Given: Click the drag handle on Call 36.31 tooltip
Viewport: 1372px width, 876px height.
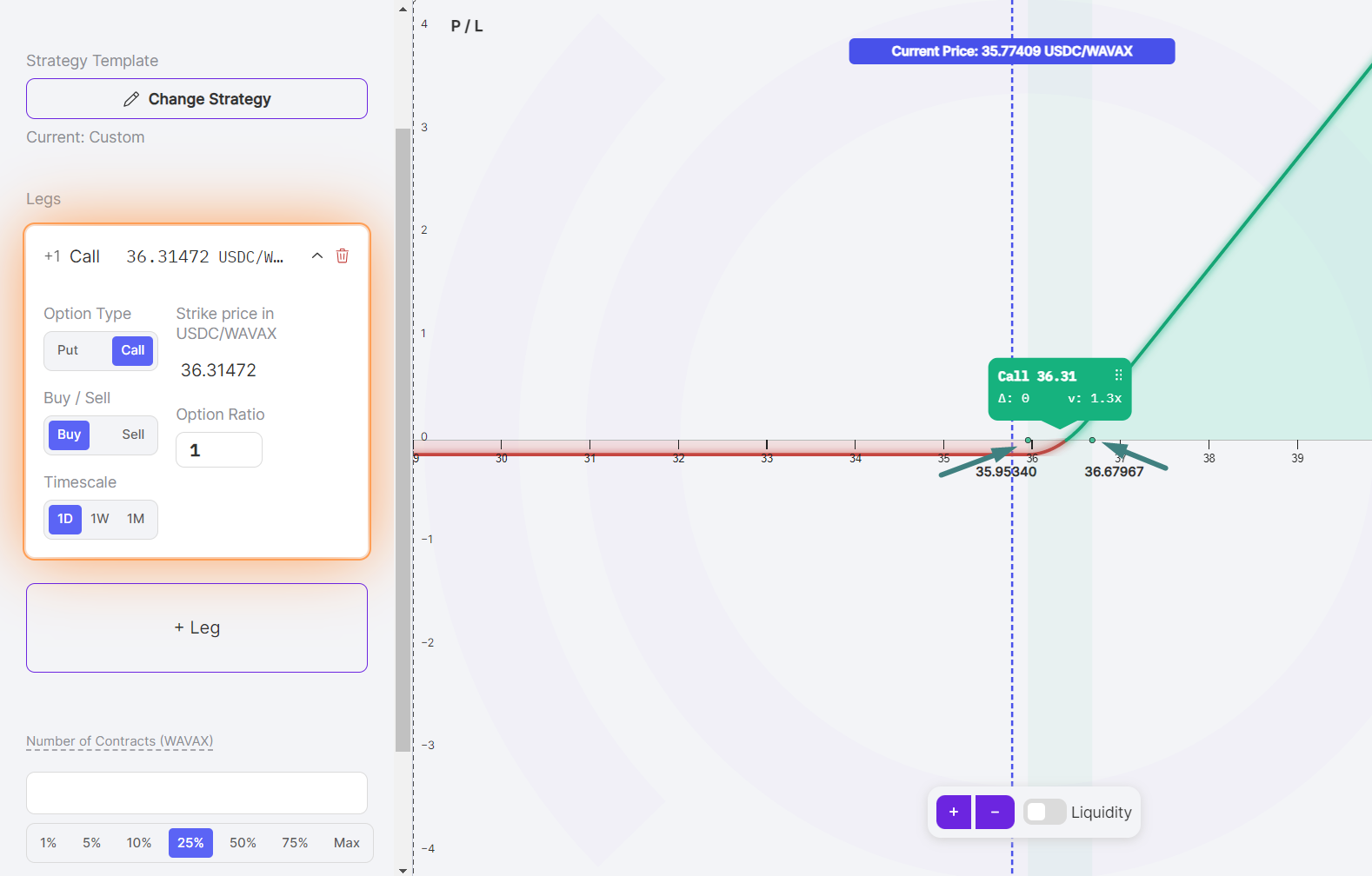Looking at the screenshot, I should [1118, 375].
